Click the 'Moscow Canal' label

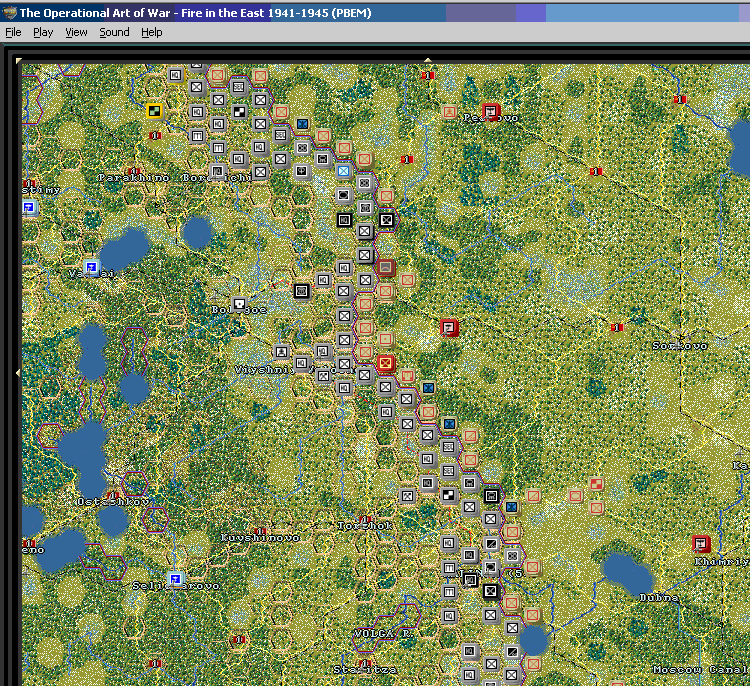pyautogui.click(x=701, y=669)
